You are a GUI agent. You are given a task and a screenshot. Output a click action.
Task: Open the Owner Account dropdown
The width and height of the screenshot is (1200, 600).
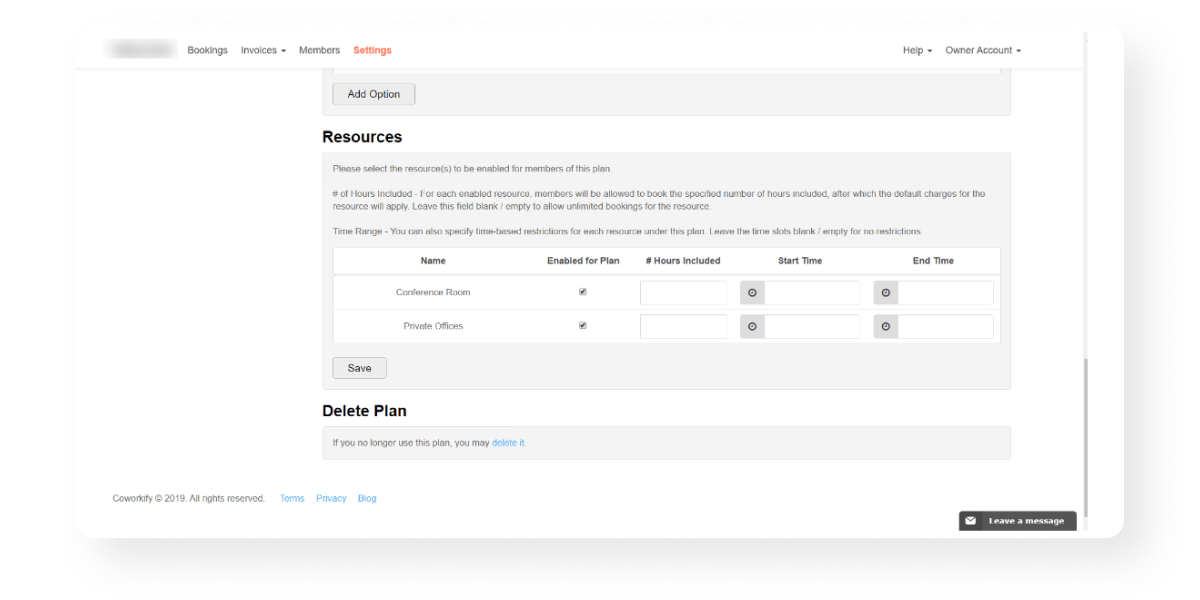(983, 50)
